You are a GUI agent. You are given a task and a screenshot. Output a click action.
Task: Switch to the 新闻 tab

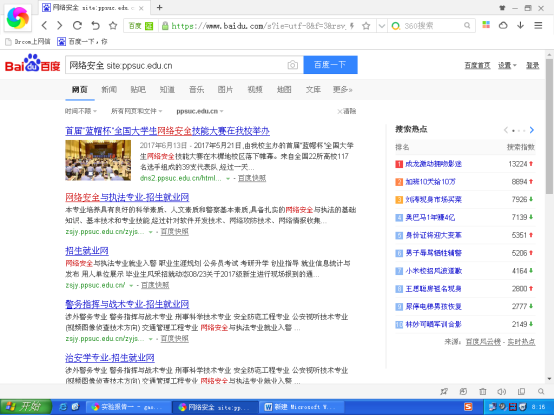click(x=109, y=89)
